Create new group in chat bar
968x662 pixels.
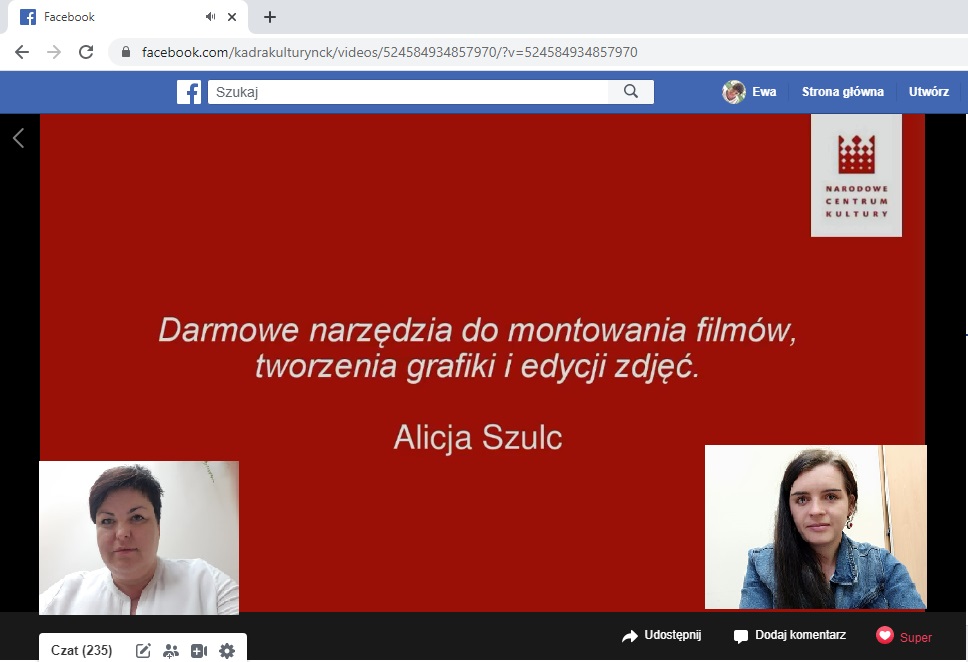click(x=171, y=651)
